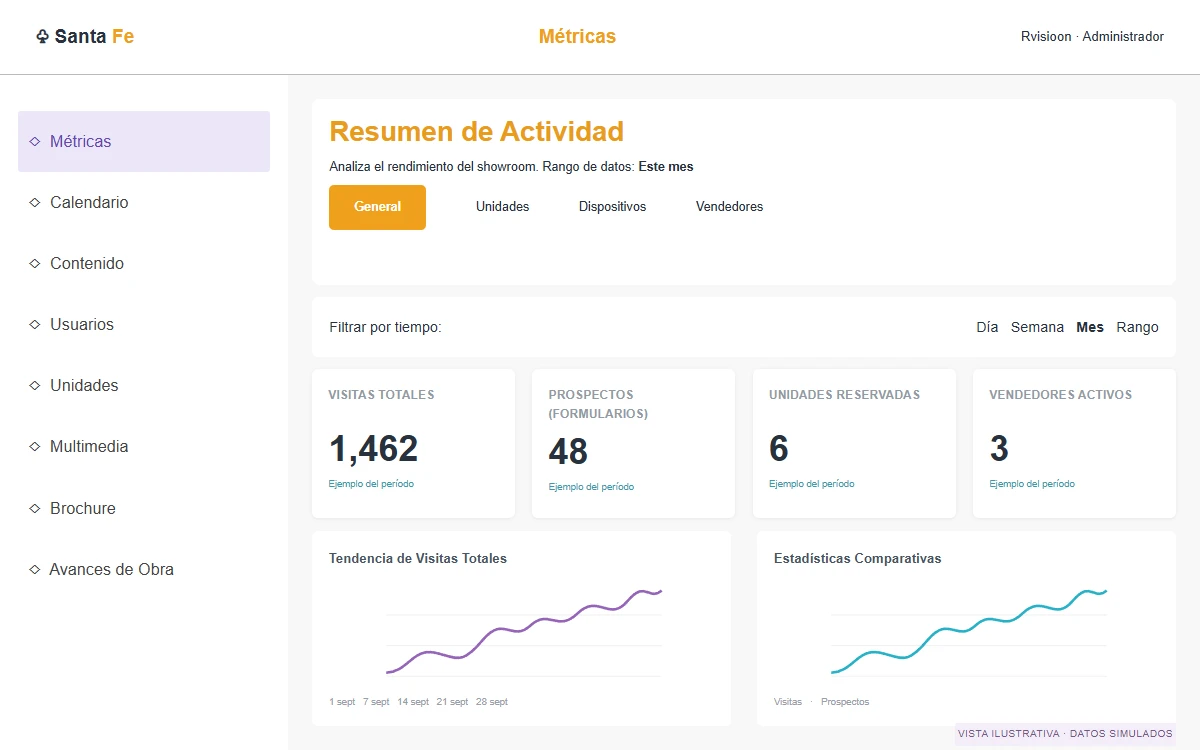Click the purple Tendencia de Visitas trend line
The width and height of the screenshot is (1200, 750).
point(524,630)
